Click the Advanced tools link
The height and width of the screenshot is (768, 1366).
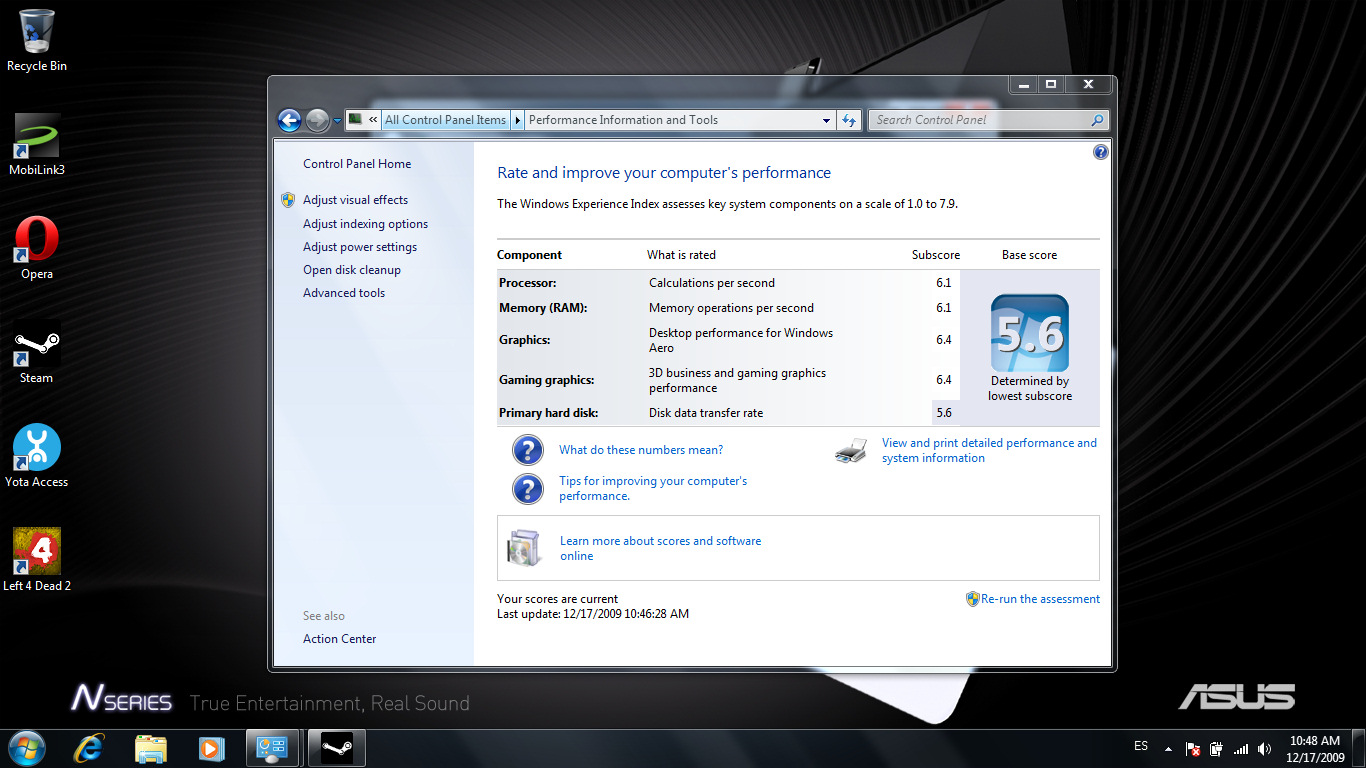pyautogui.click(x=344, y=293)
